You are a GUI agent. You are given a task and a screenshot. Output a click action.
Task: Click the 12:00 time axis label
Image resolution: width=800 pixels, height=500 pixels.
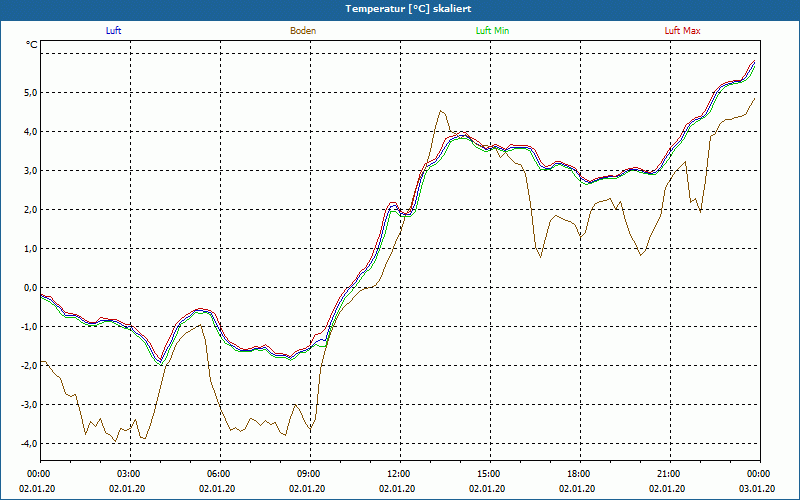coord(401,474)
